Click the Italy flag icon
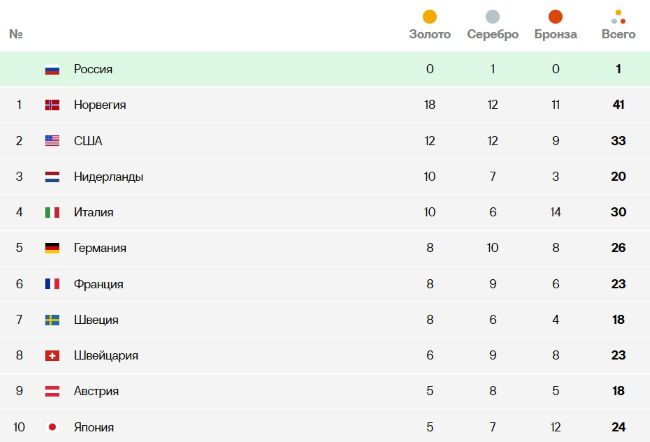 coord(52,213)
